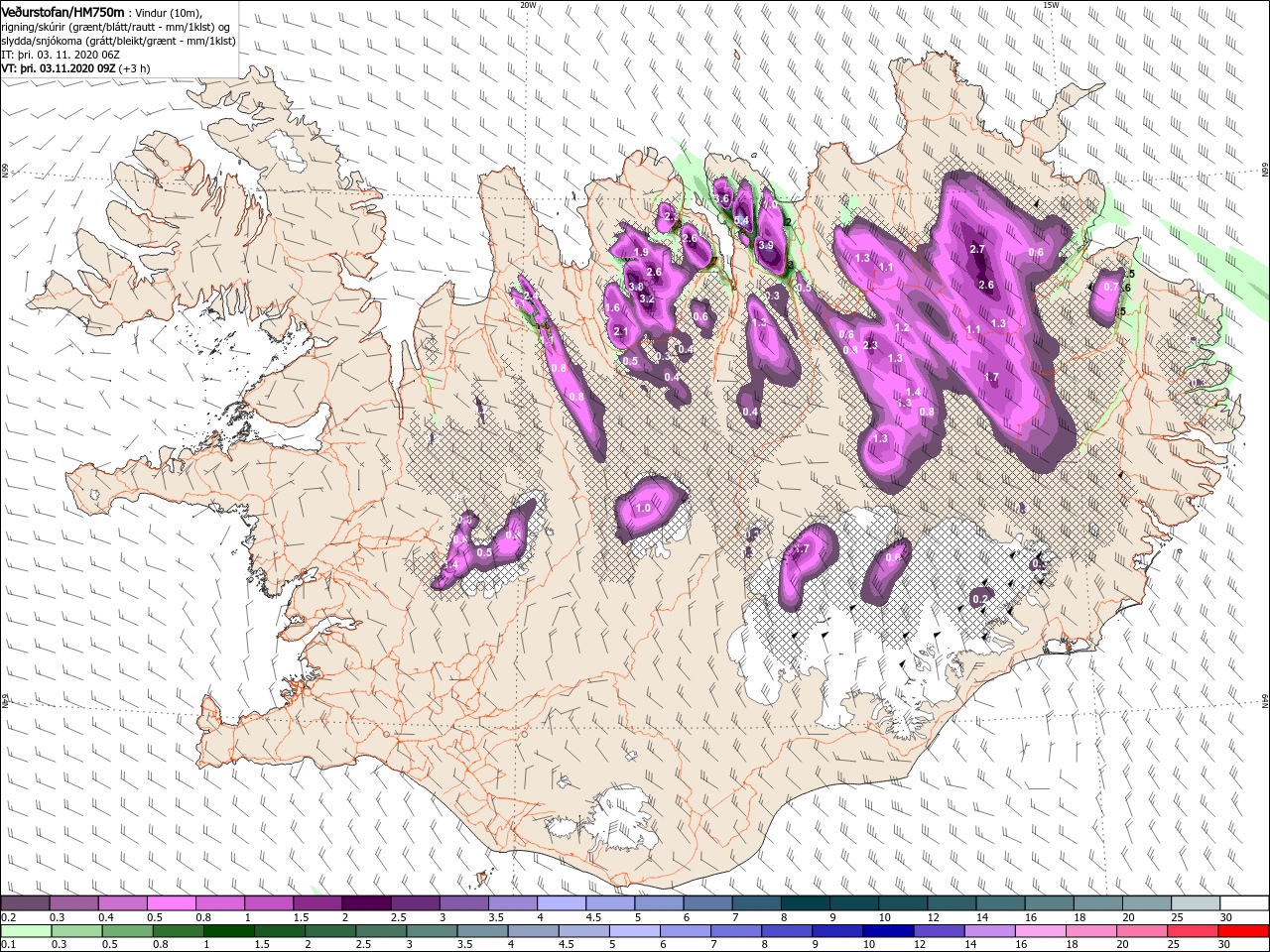Select top legend swatch between 0.2 and 0.3
The width and height of the screenshot is (1270, 952).
pos(26,903)
